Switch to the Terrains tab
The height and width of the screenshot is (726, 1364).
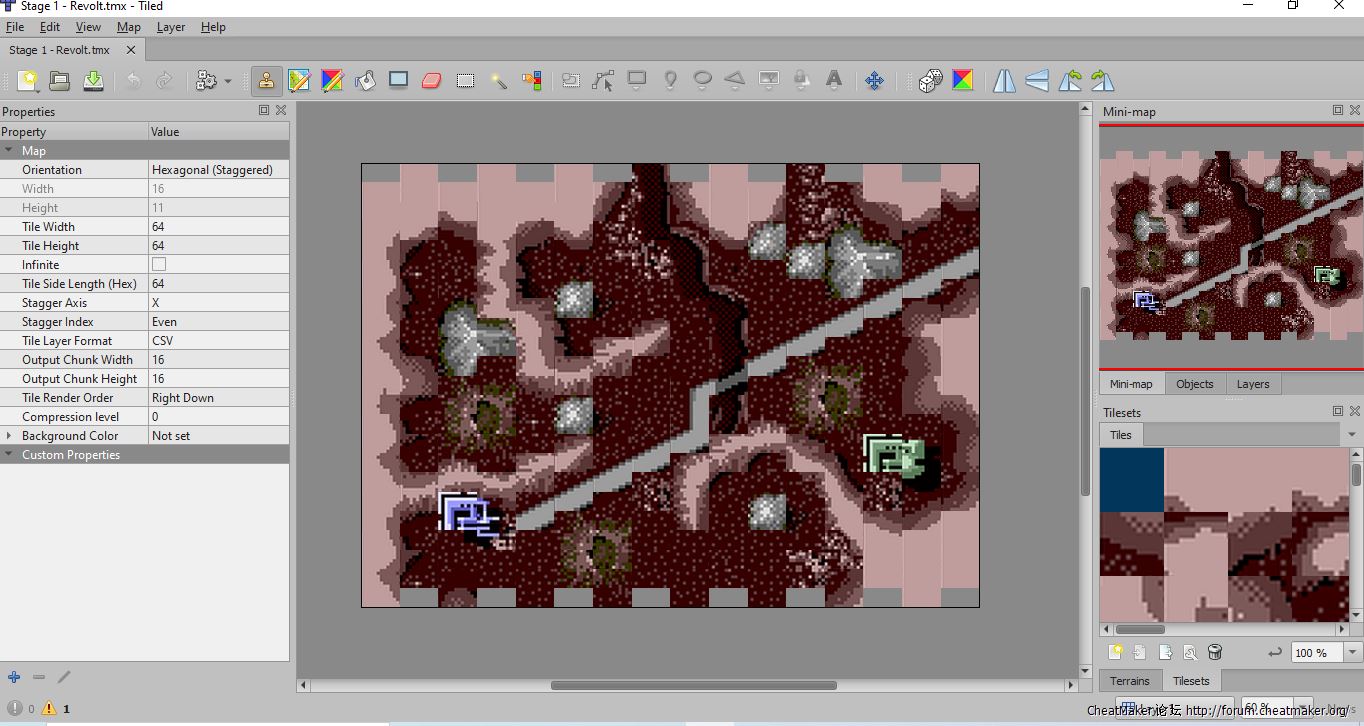(1129, 681)
